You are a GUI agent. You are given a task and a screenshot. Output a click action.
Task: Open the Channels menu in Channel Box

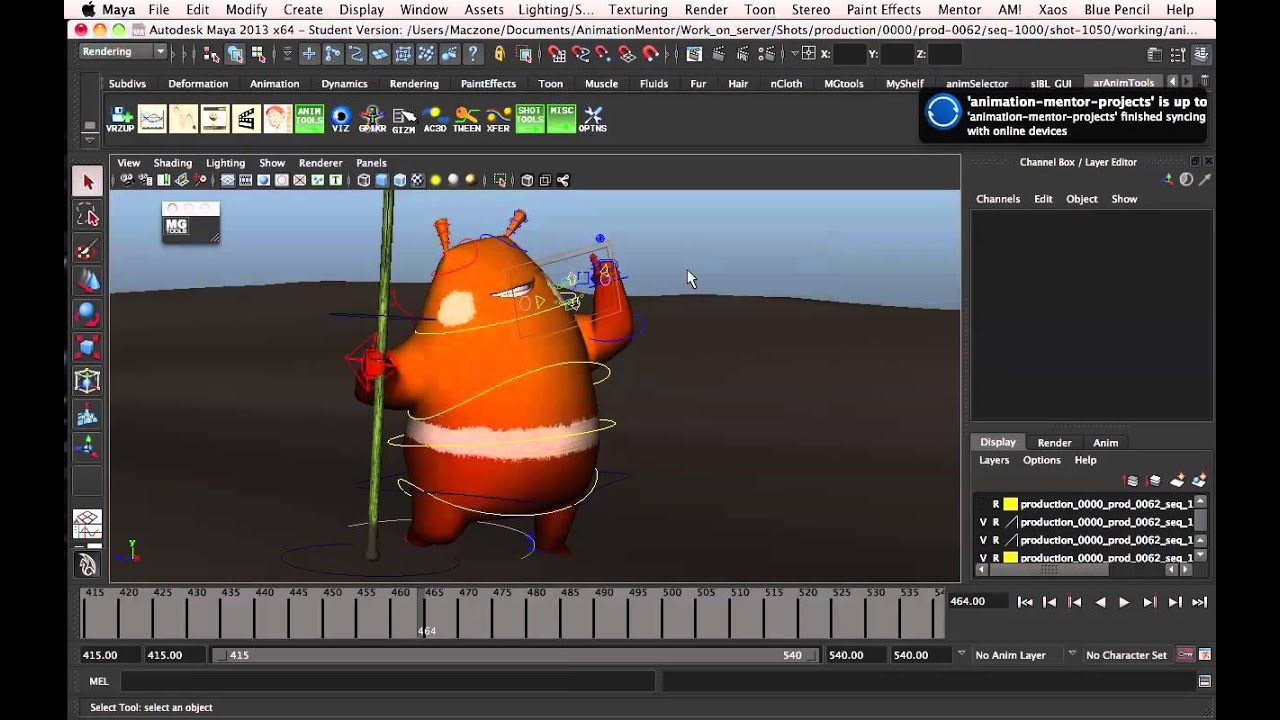(x=998, y=199)
